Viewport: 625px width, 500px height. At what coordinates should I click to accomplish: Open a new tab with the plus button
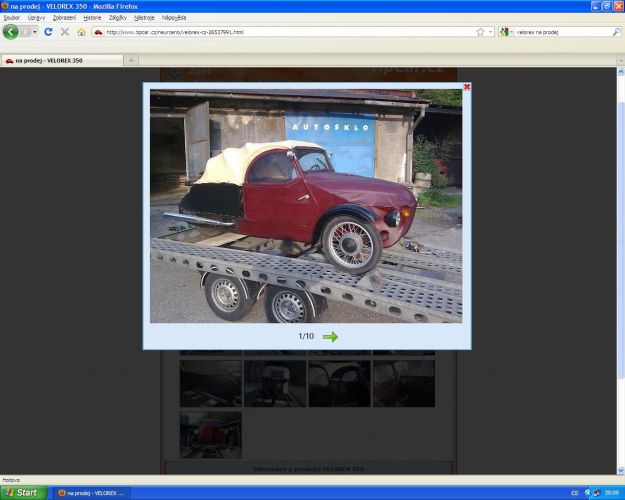131,61
